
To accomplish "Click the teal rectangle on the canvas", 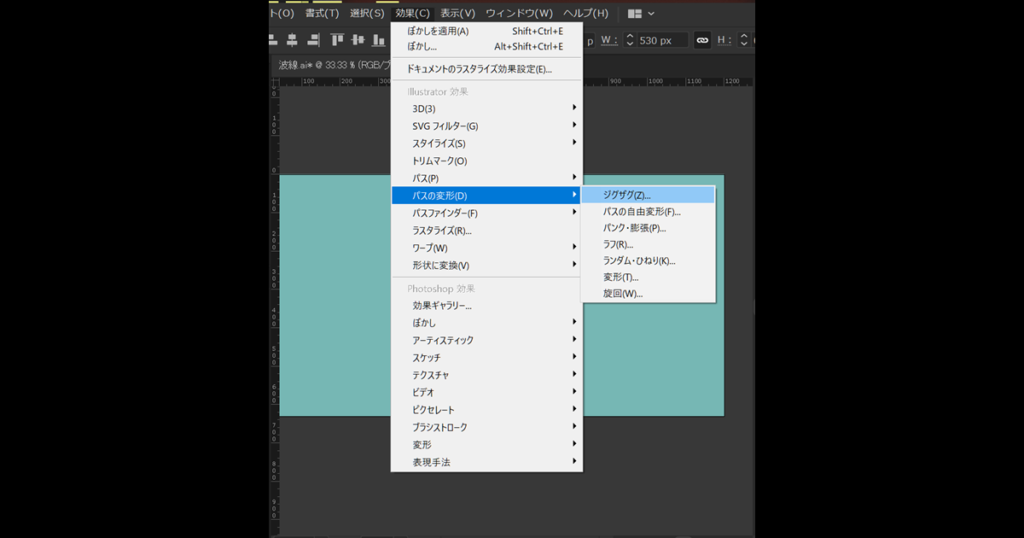I will click(x=330, y=300).
